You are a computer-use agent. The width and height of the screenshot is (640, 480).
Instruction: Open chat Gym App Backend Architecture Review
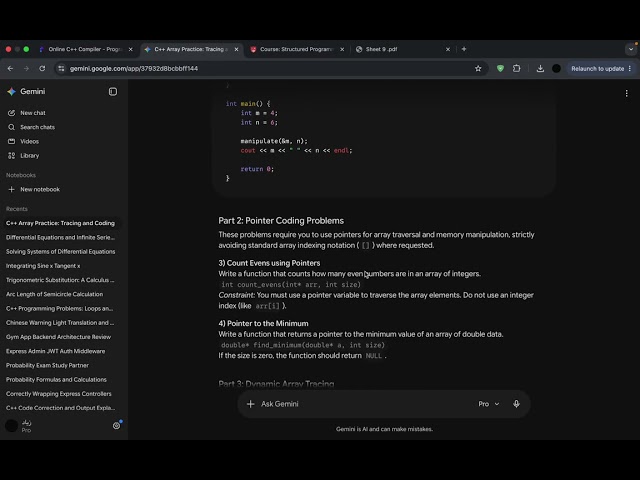pos(58,337)
